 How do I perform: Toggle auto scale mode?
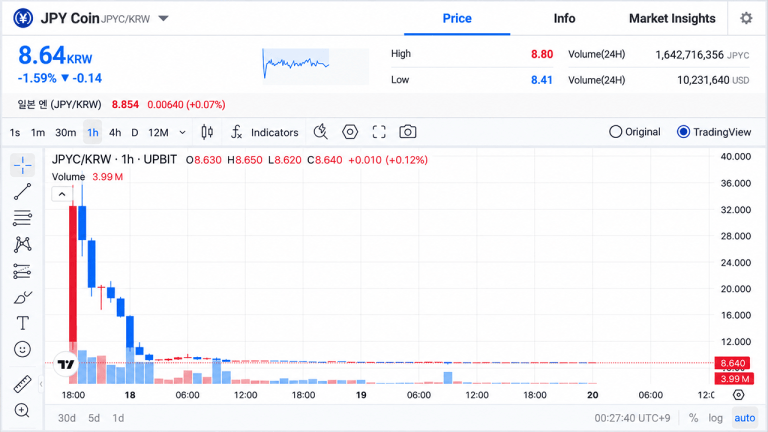coord(744,418)
